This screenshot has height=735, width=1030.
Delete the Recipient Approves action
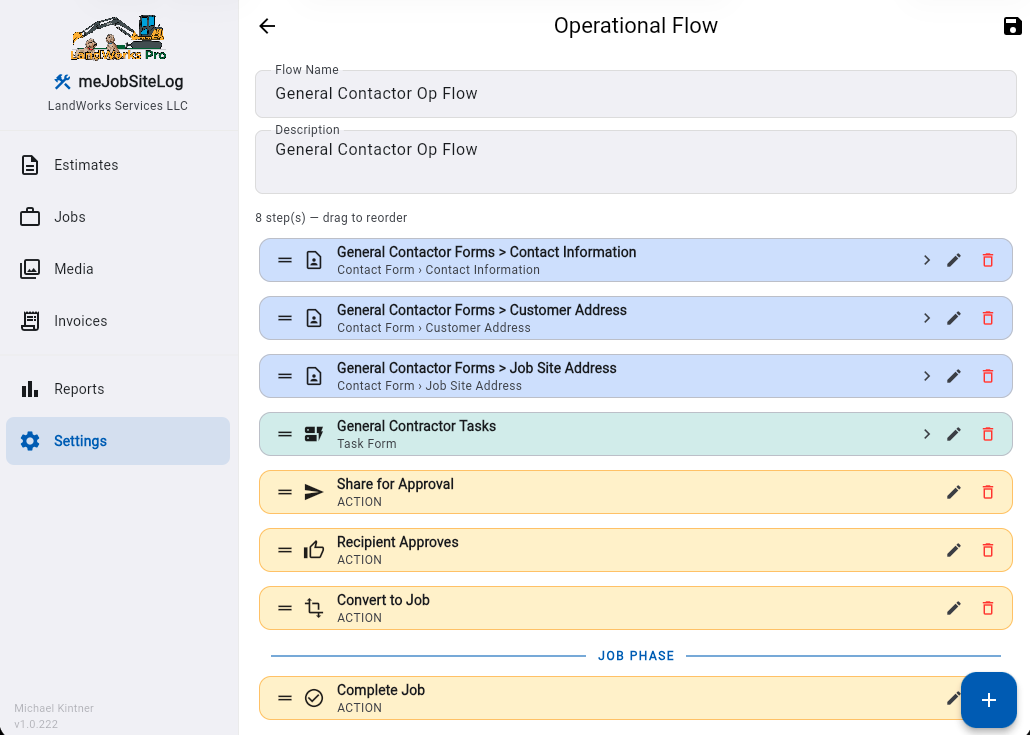click(x=988, y=550)
